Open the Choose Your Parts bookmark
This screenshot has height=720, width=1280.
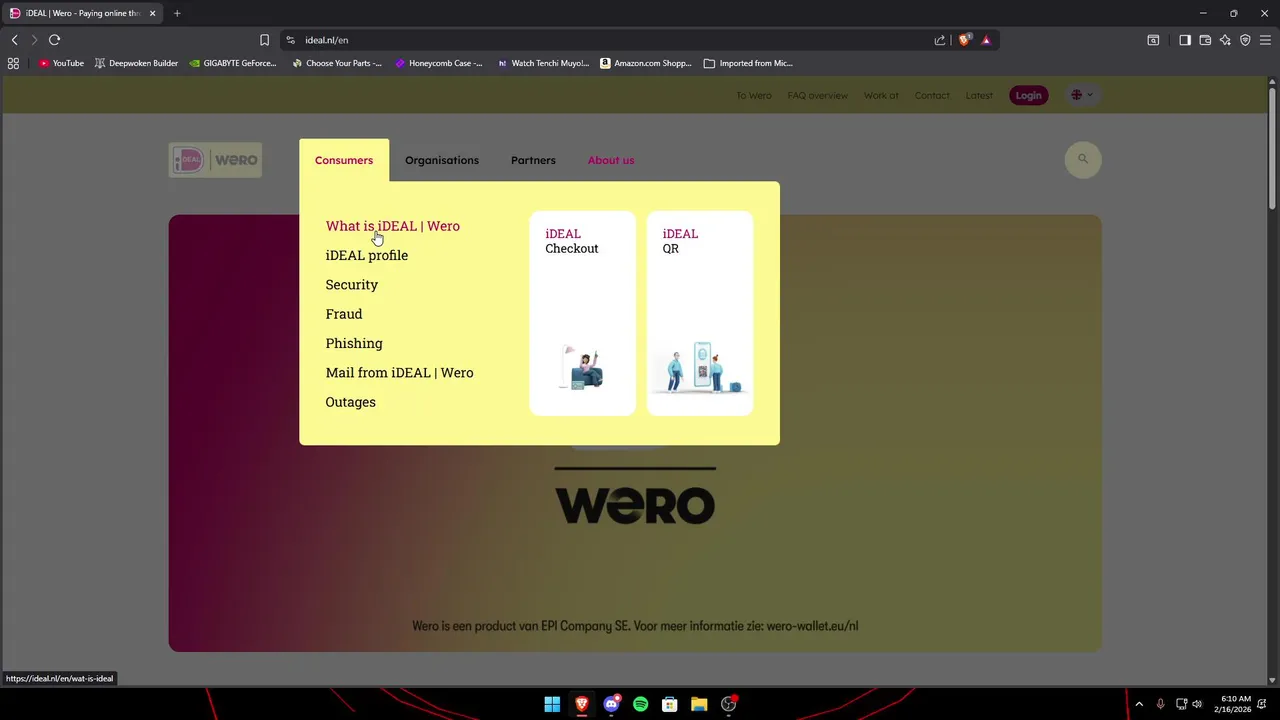tap(337, 63)
